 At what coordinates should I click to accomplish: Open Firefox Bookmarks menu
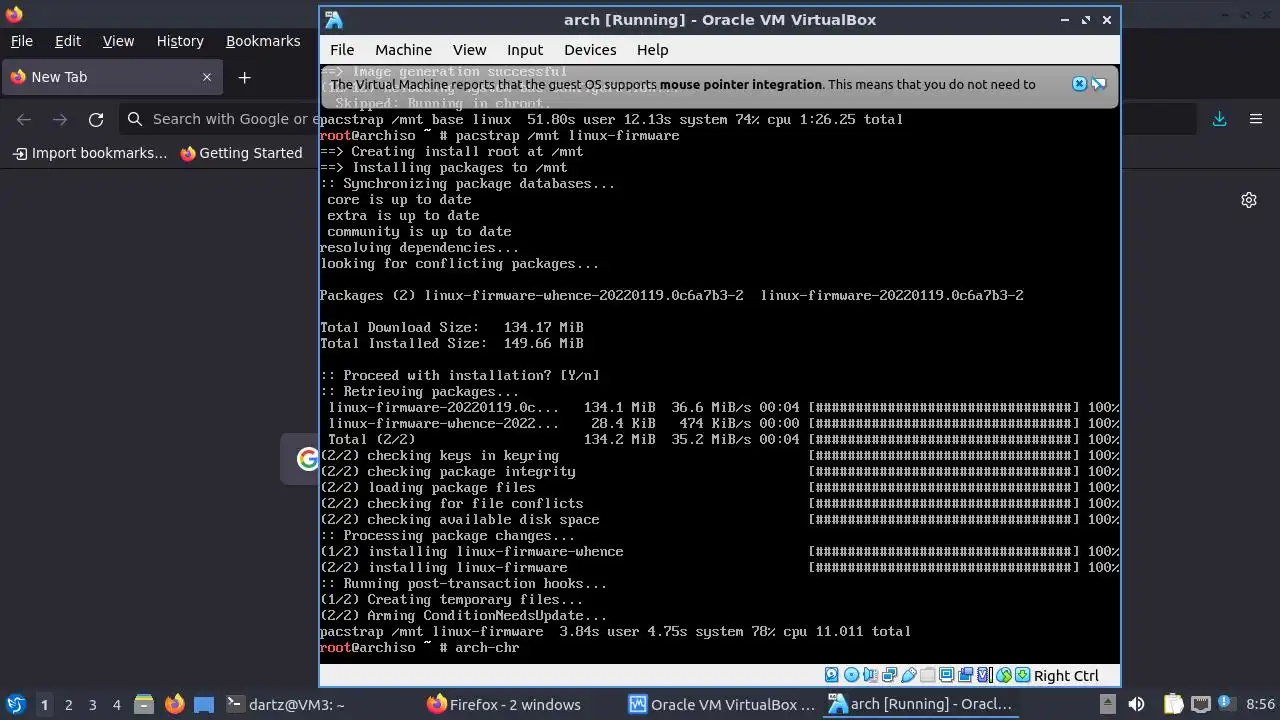tap(263, 41)
